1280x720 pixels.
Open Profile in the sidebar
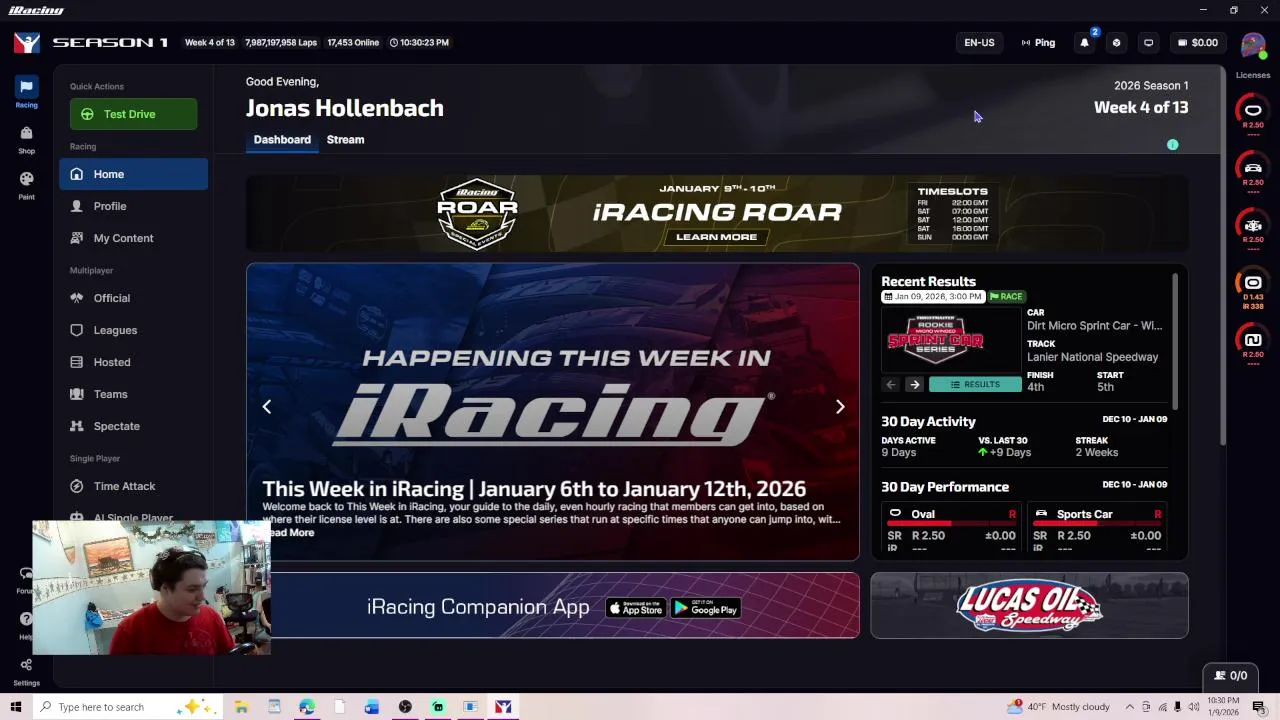(x=133, y=206)
